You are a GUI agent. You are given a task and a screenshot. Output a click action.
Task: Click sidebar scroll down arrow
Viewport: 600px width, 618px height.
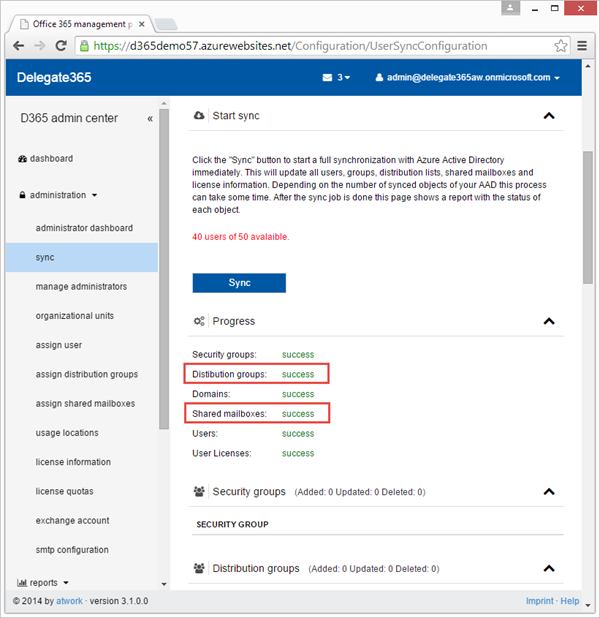tap(164, 584)
